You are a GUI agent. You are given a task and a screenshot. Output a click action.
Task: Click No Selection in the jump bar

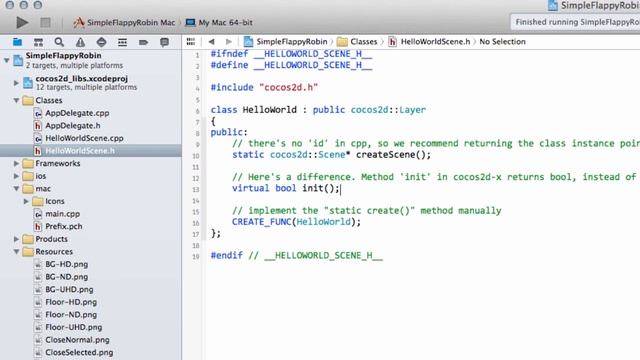(x=502, y=42)
